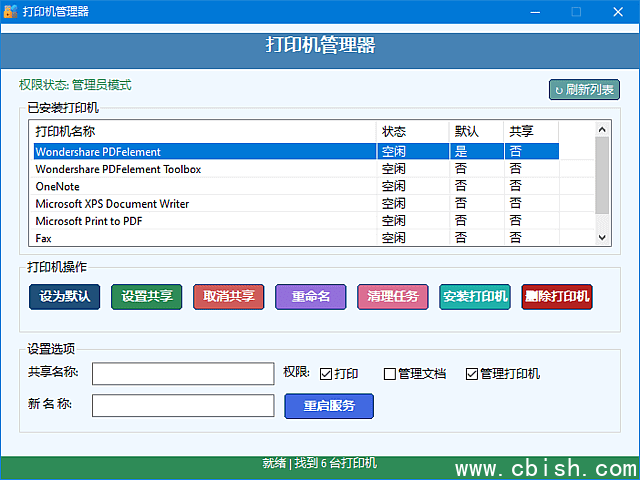Click the 新名称 input field

[x=183, y=405]
